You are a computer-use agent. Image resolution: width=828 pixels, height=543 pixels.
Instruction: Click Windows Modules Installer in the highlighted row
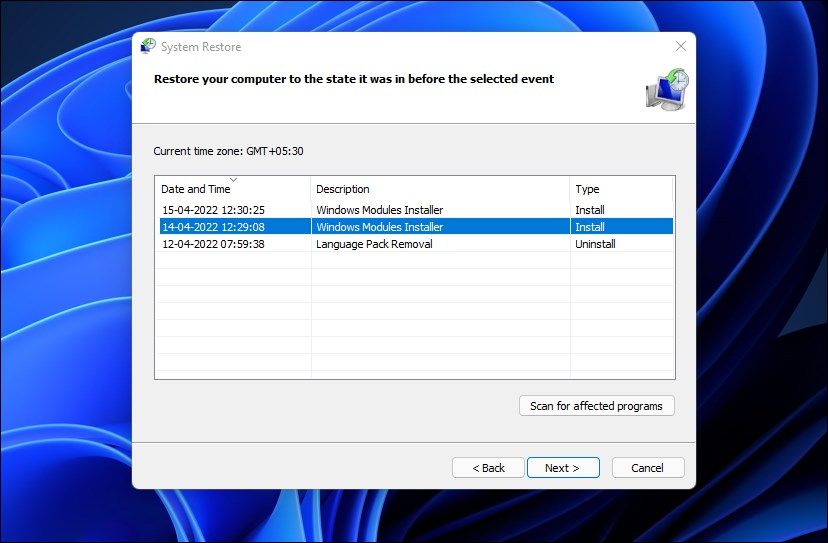[x=379, y=227]
